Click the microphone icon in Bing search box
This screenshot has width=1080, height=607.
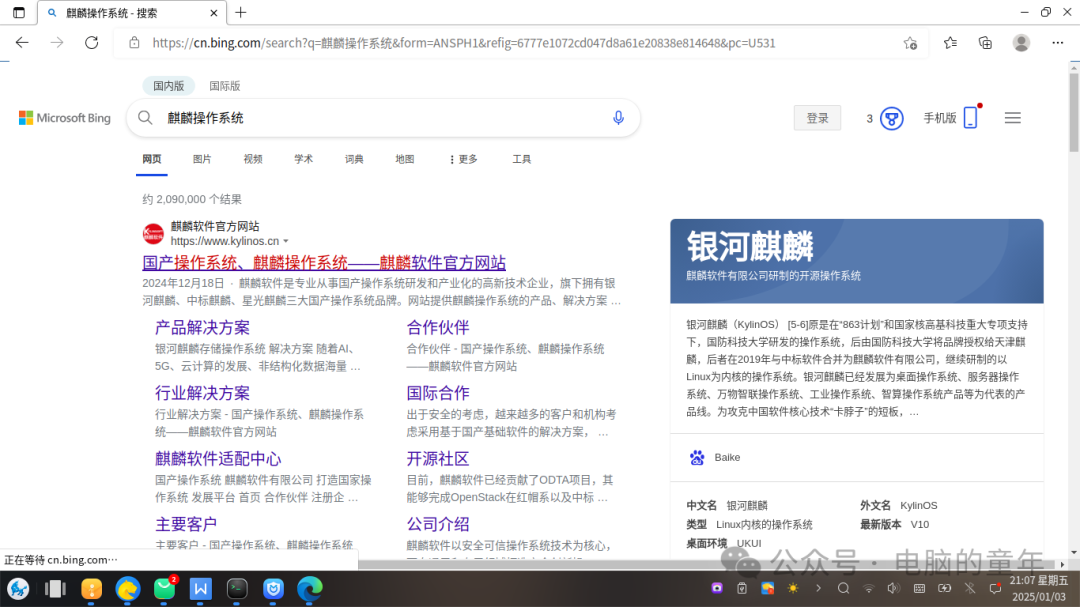pyautogui.click(x=617, y=117)
